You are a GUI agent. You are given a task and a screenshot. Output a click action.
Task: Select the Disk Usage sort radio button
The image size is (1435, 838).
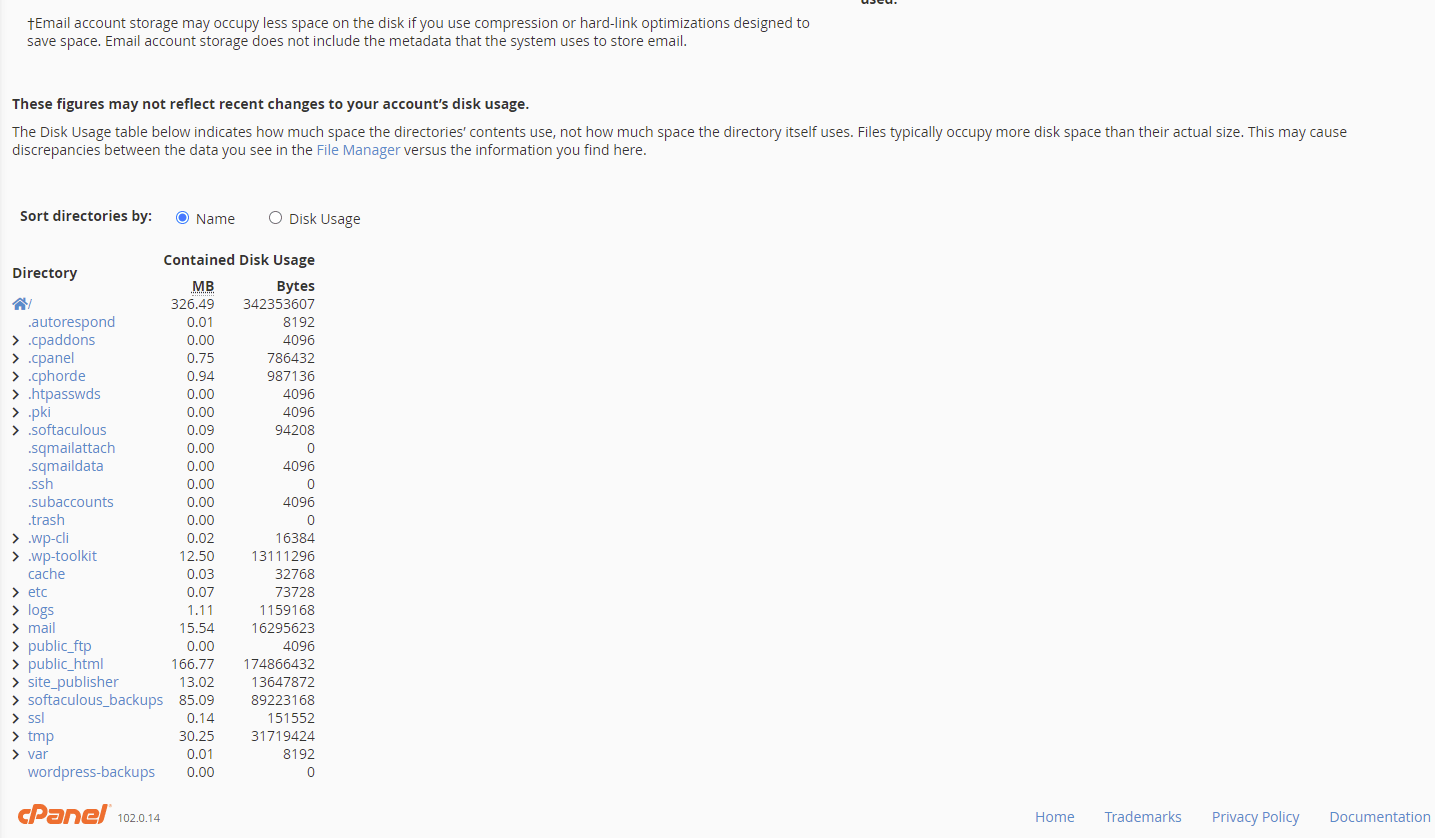coord(275,218)
